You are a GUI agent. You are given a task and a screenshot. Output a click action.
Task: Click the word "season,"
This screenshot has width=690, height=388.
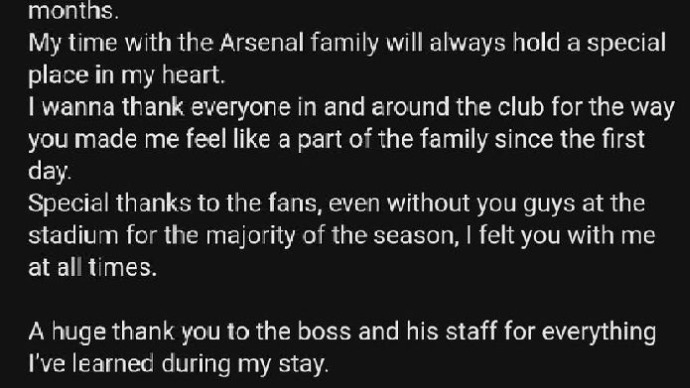[416, 236]
